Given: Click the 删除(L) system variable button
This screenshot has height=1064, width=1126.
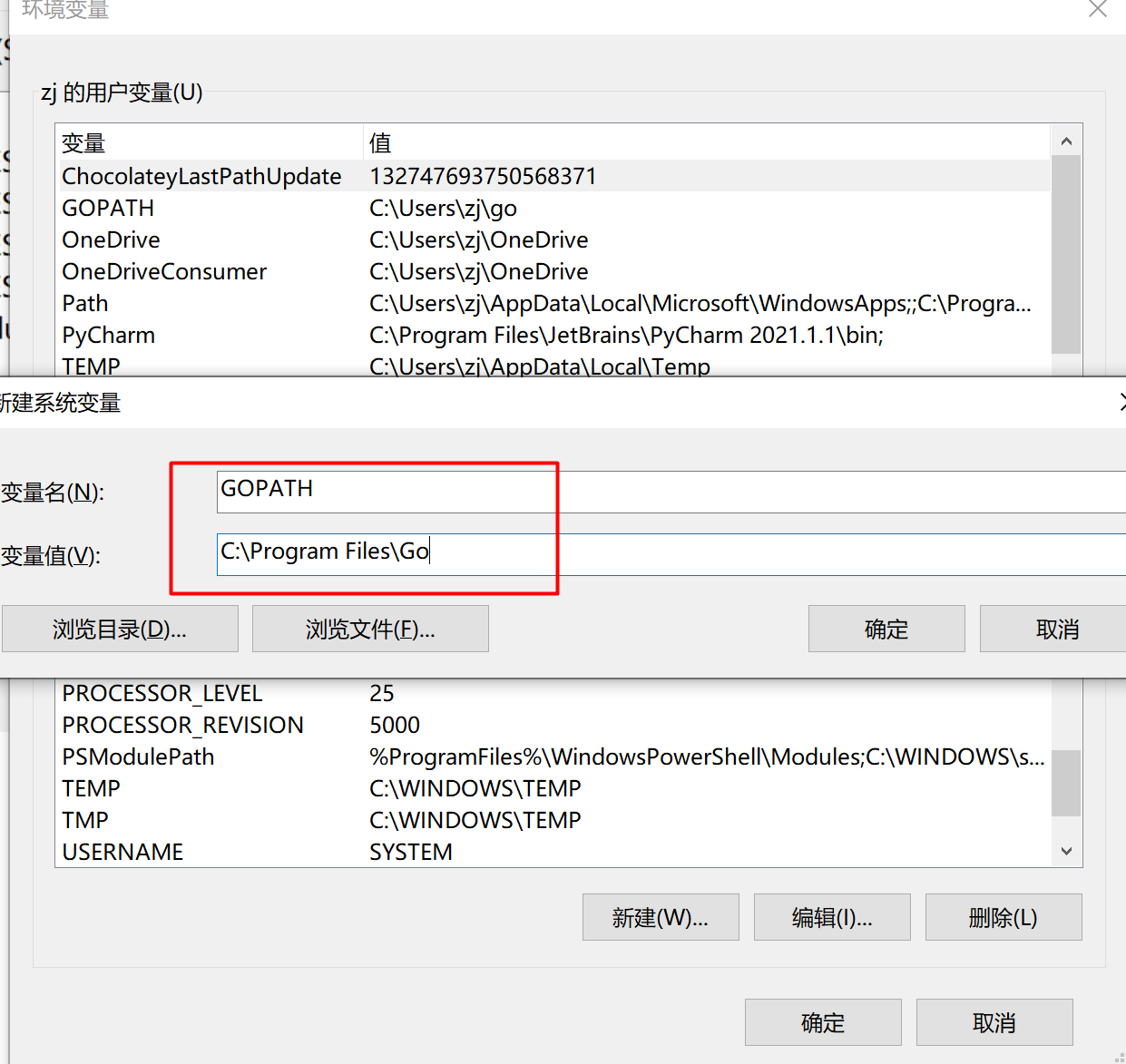Looking at the screenshot, I should click(x=1003, y=917).
